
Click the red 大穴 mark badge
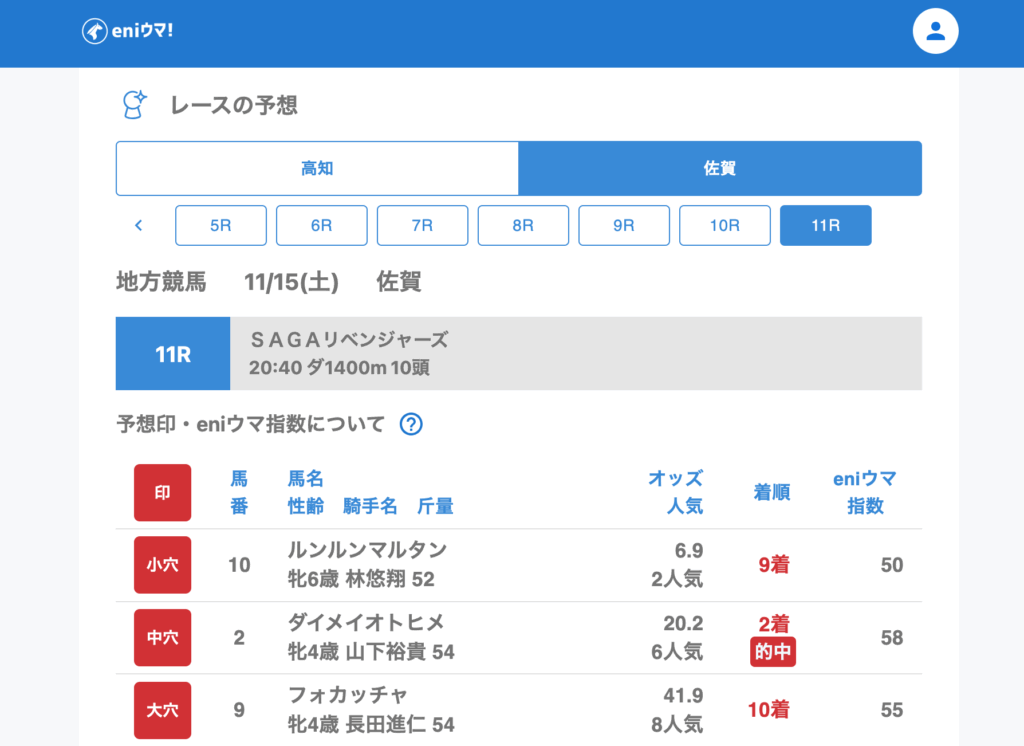pyautogui.click(x=162, y=710)
